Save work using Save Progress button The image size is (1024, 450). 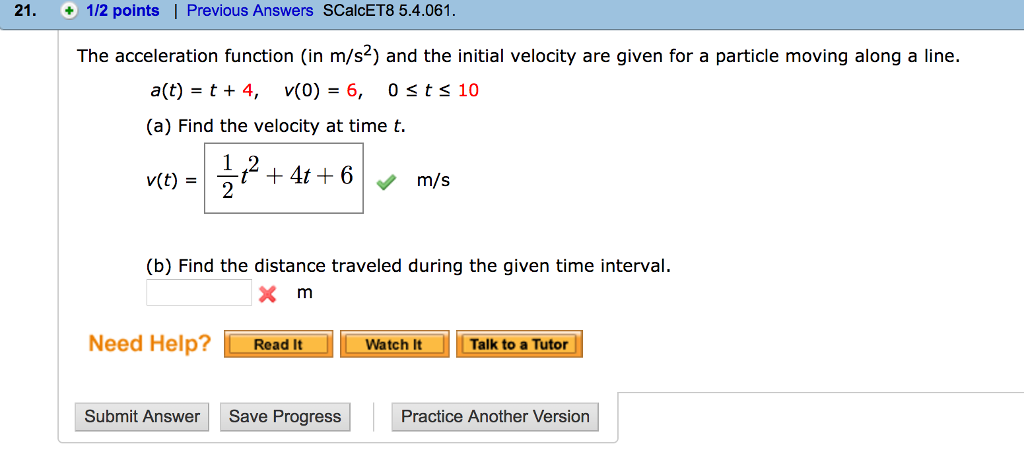(285, 417)
